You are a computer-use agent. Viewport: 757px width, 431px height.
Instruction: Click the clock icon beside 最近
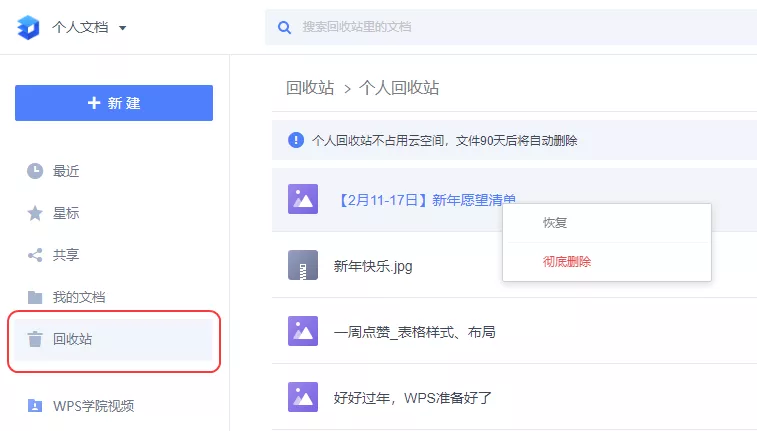point(35,171)
